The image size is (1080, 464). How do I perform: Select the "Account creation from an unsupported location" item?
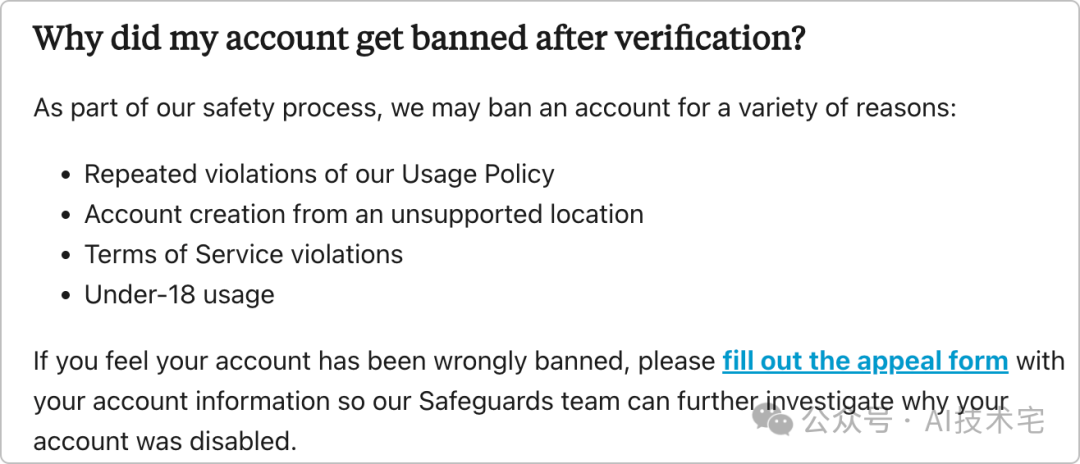(x=363, y=214)
